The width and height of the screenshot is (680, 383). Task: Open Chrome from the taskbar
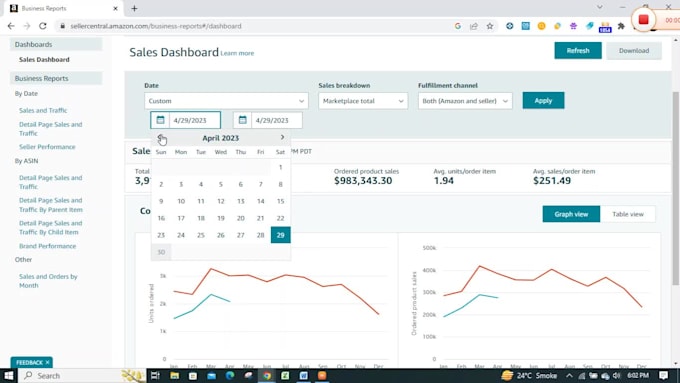tap(267, 376)
